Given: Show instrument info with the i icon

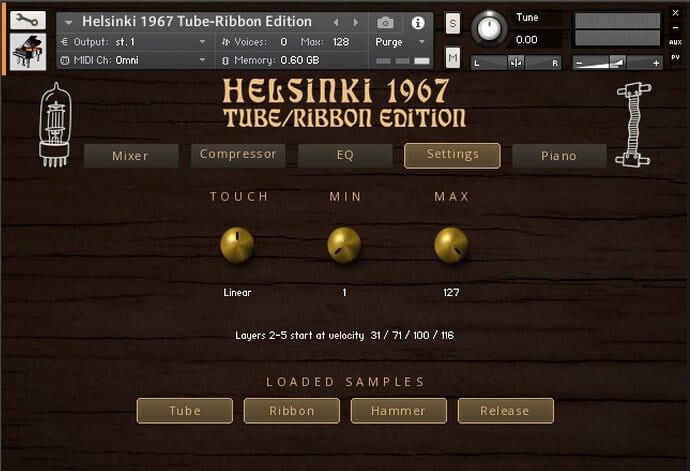Looking at the screenshot, I should pyautogui.click(x=418, y=22).
